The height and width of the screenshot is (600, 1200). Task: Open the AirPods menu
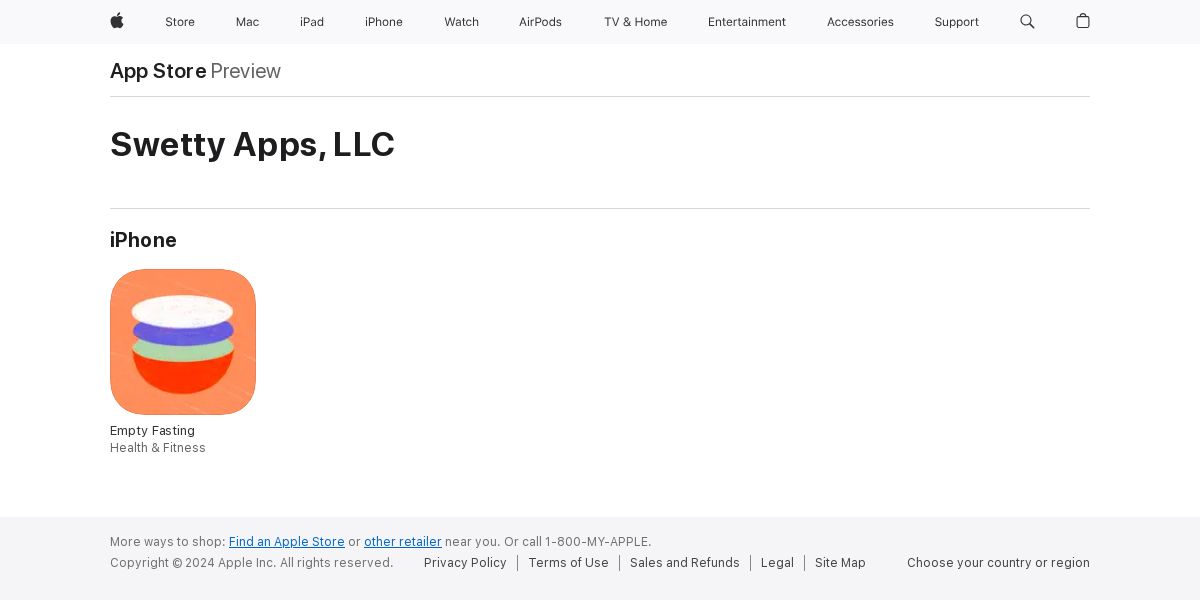(x=540, y=22)
